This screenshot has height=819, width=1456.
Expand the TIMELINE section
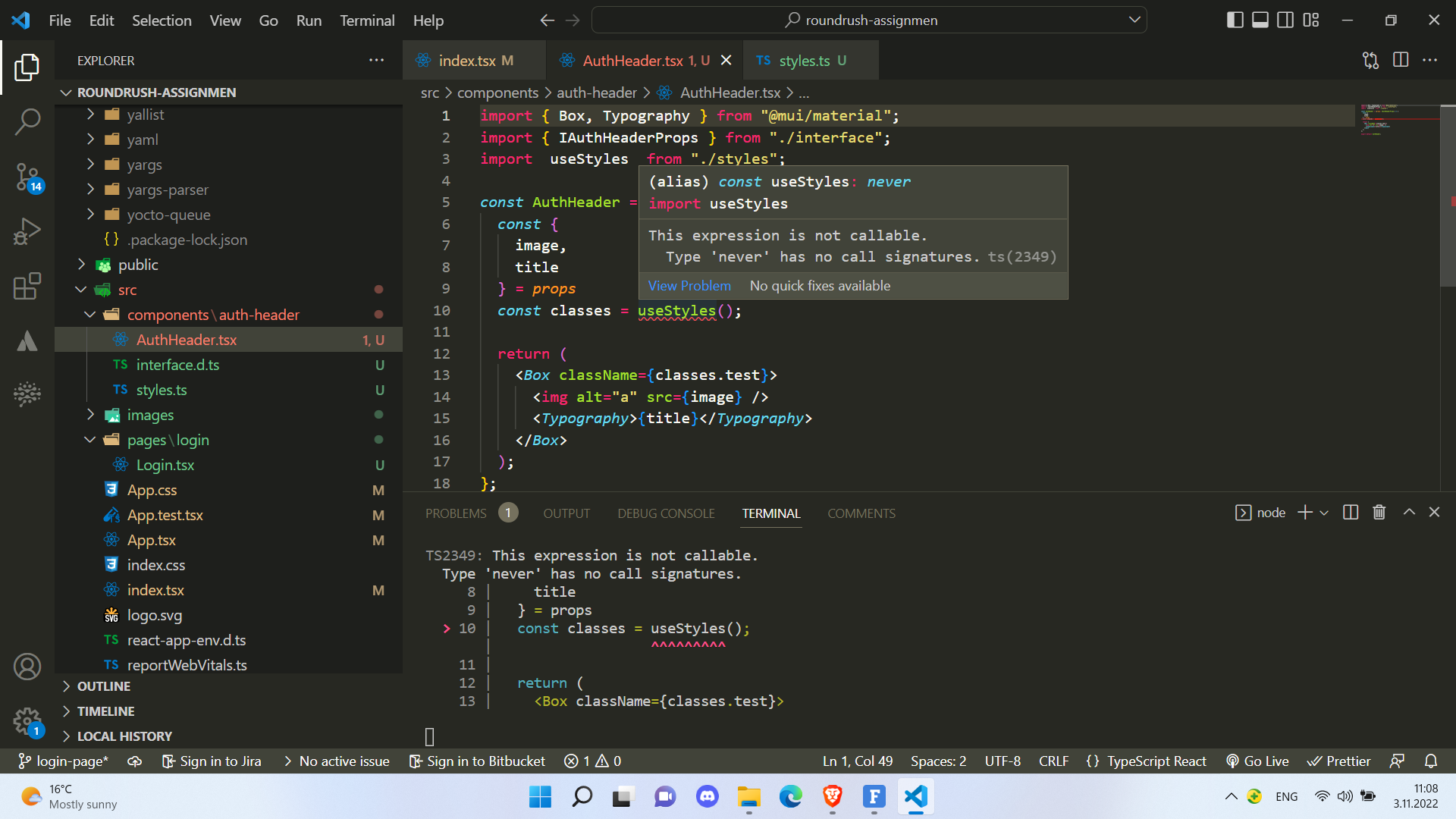229,711
